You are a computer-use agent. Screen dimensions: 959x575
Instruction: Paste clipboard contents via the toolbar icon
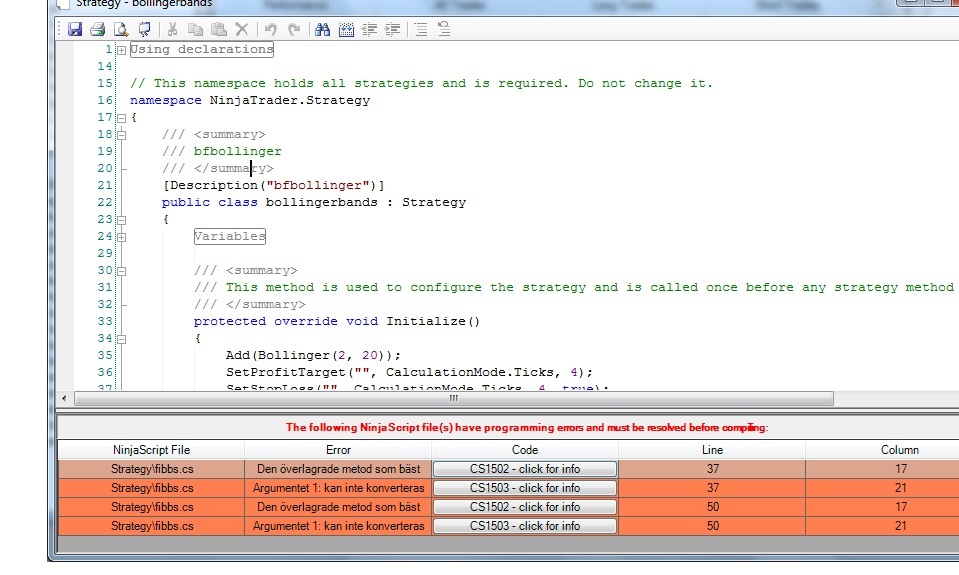click(x=218, y=29)
